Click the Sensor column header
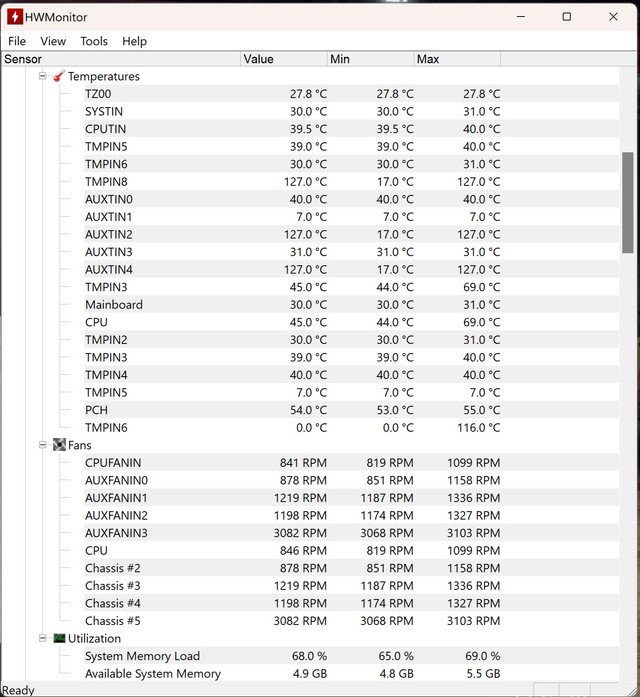Image resolution: width=640 pixels, height=697 pixels. click(x=120, y=59)
